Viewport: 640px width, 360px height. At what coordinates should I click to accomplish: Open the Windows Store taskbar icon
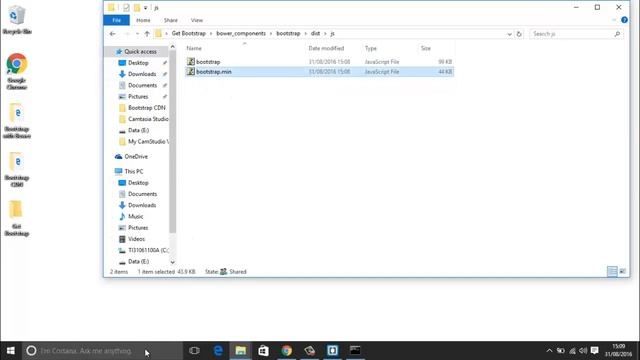point(263,351)
